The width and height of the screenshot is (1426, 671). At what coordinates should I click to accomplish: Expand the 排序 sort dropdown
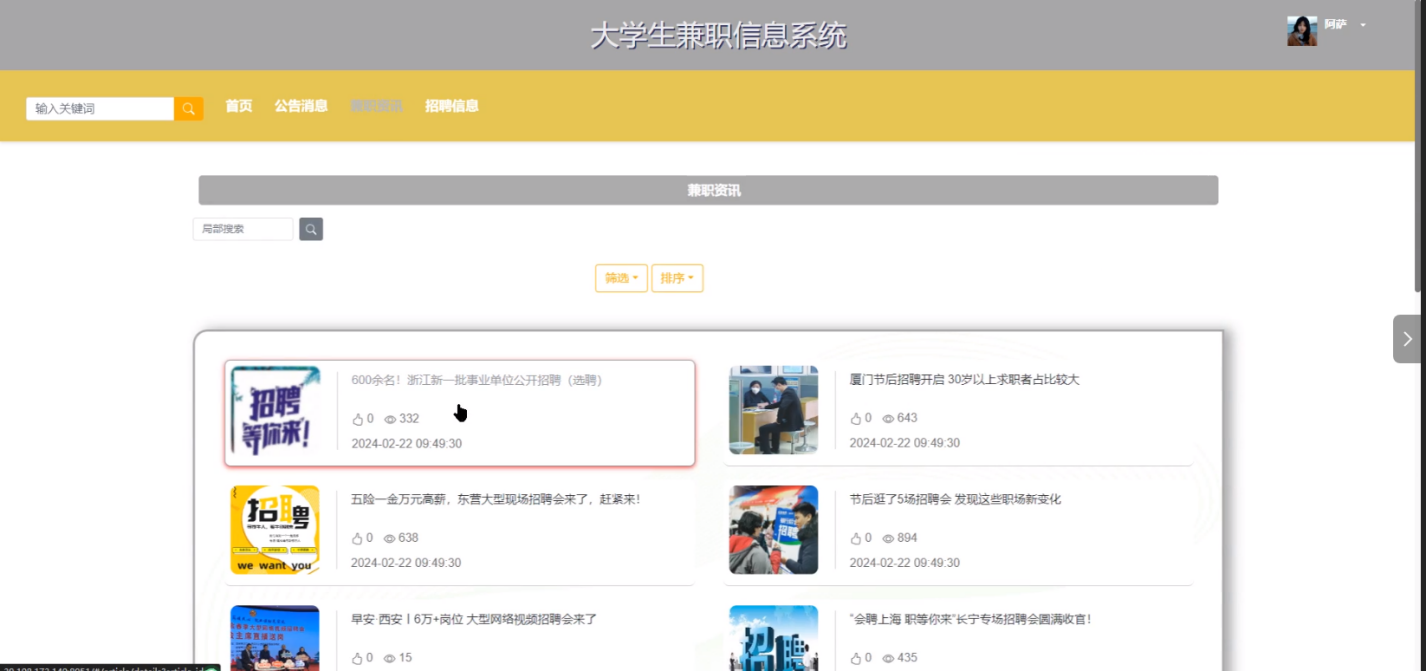[x=677, y=278]
